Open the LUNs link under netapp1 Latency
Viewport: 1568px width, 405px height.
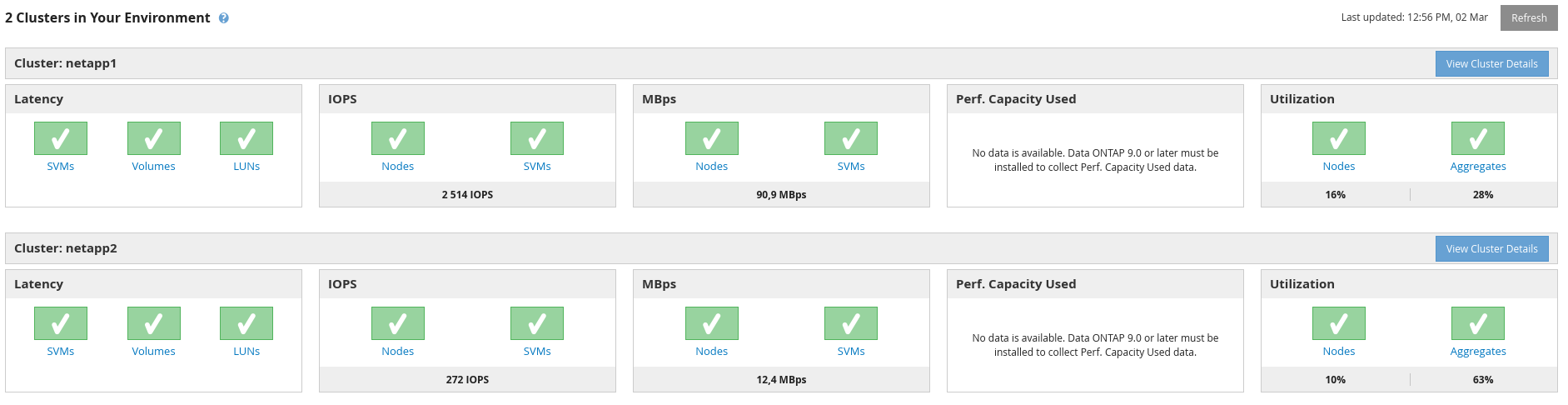click(246, 167)
